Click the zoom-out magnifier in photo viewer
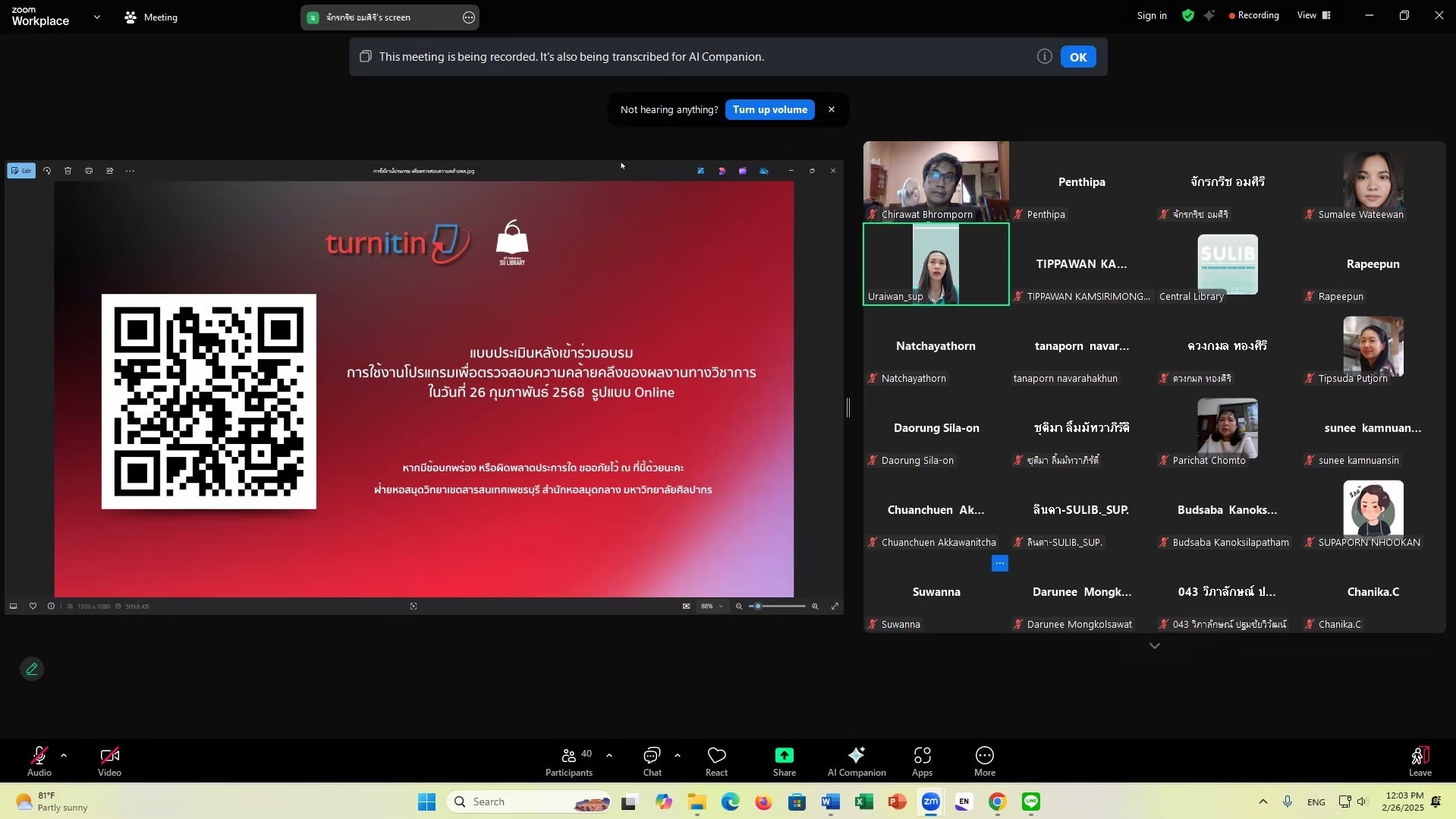This screenshot has height=819, width=1456. [x=739, y=606]
